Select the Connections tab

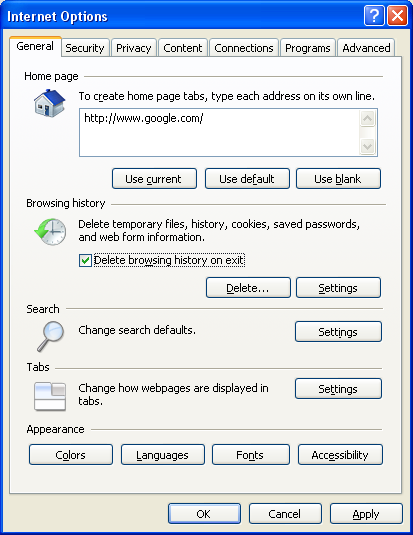244,48
